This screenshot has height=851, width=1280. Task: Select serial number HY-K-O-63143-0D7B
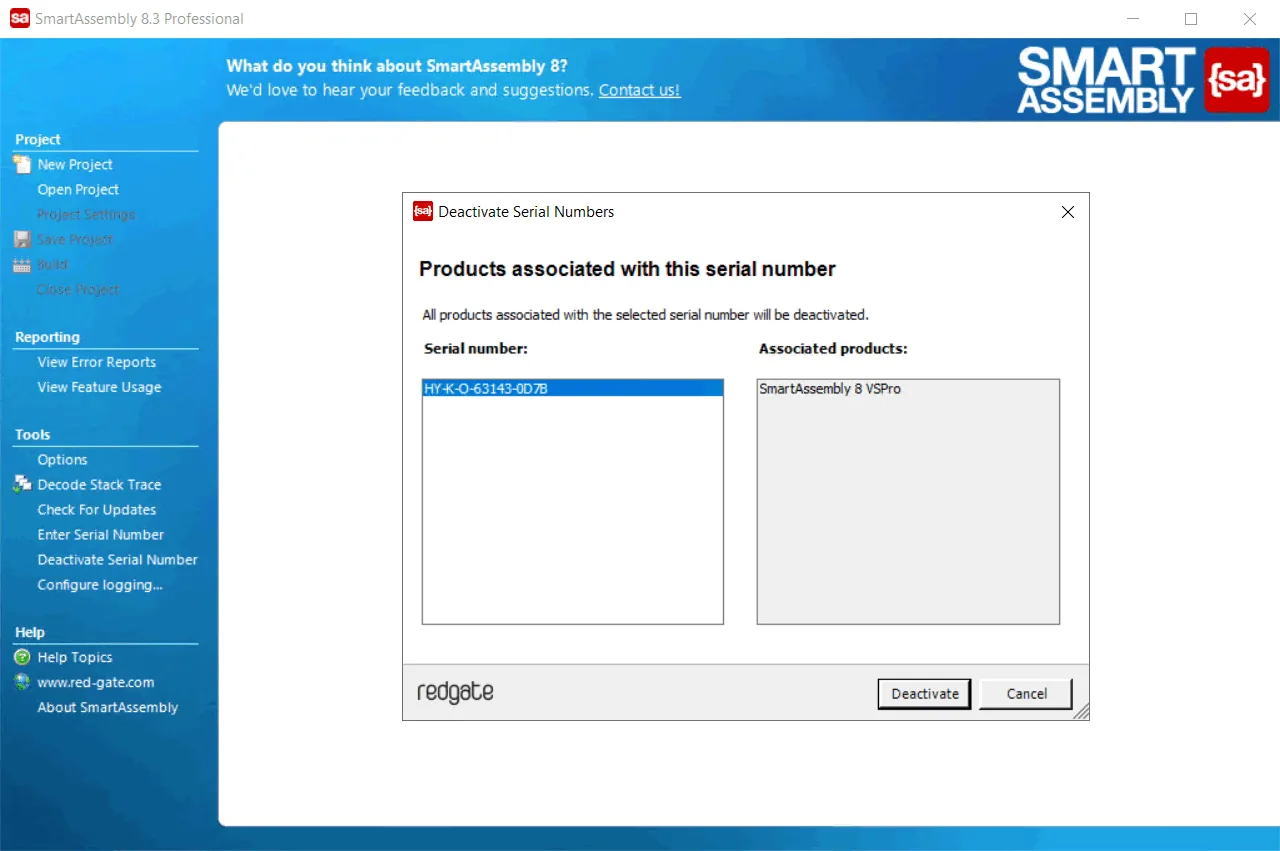point(573,389)
